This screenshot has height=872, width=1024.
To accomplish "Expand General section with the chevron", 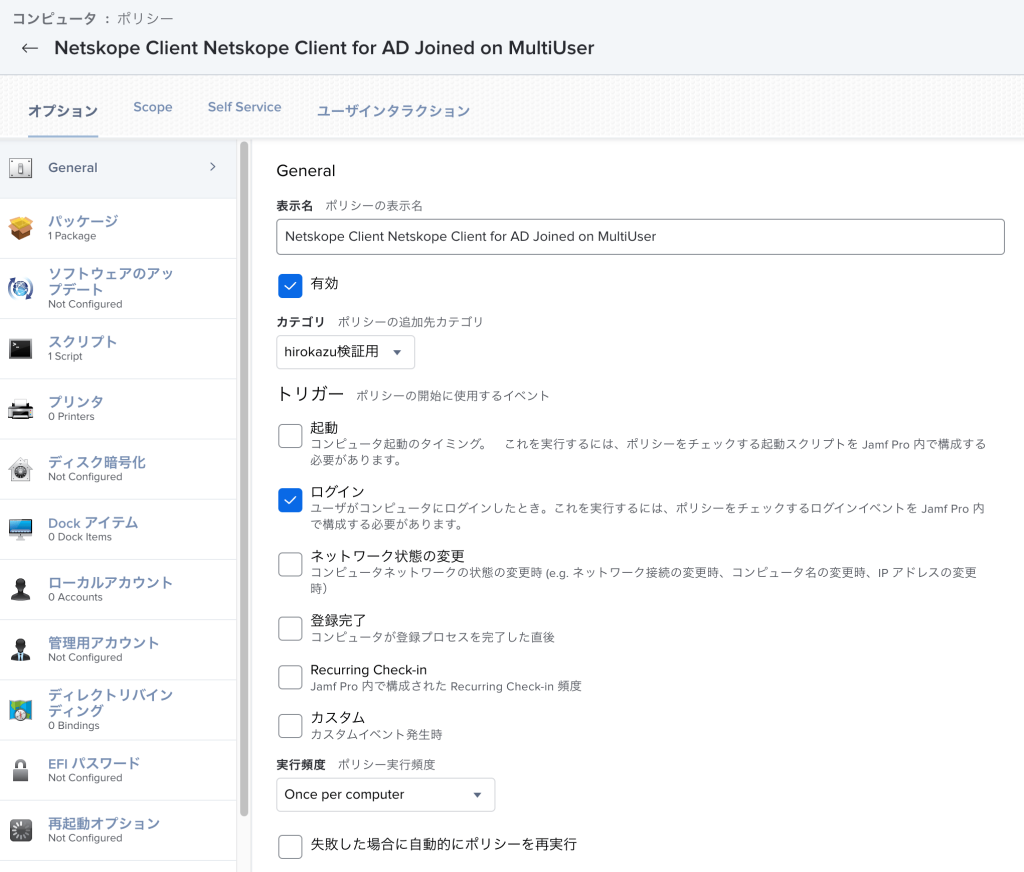I will [213, 167].
